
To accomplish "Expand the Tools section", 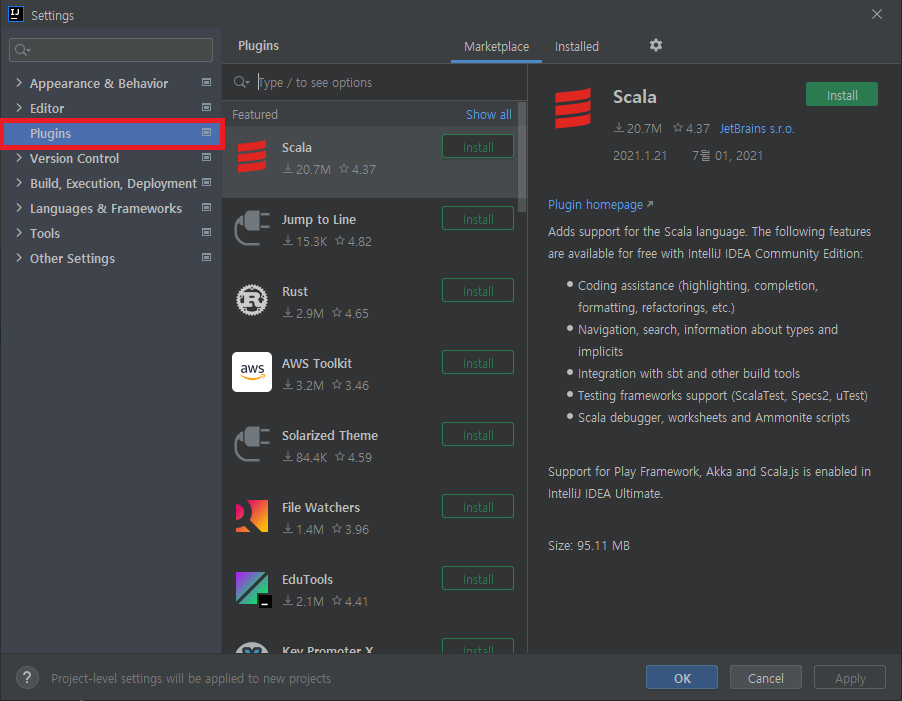I will 19,233.
